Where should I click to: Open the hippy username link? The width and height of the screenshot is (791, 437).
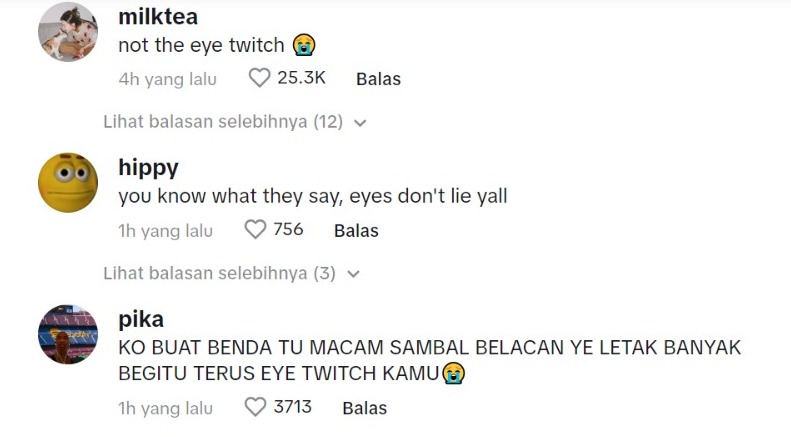tap(148, 167)
